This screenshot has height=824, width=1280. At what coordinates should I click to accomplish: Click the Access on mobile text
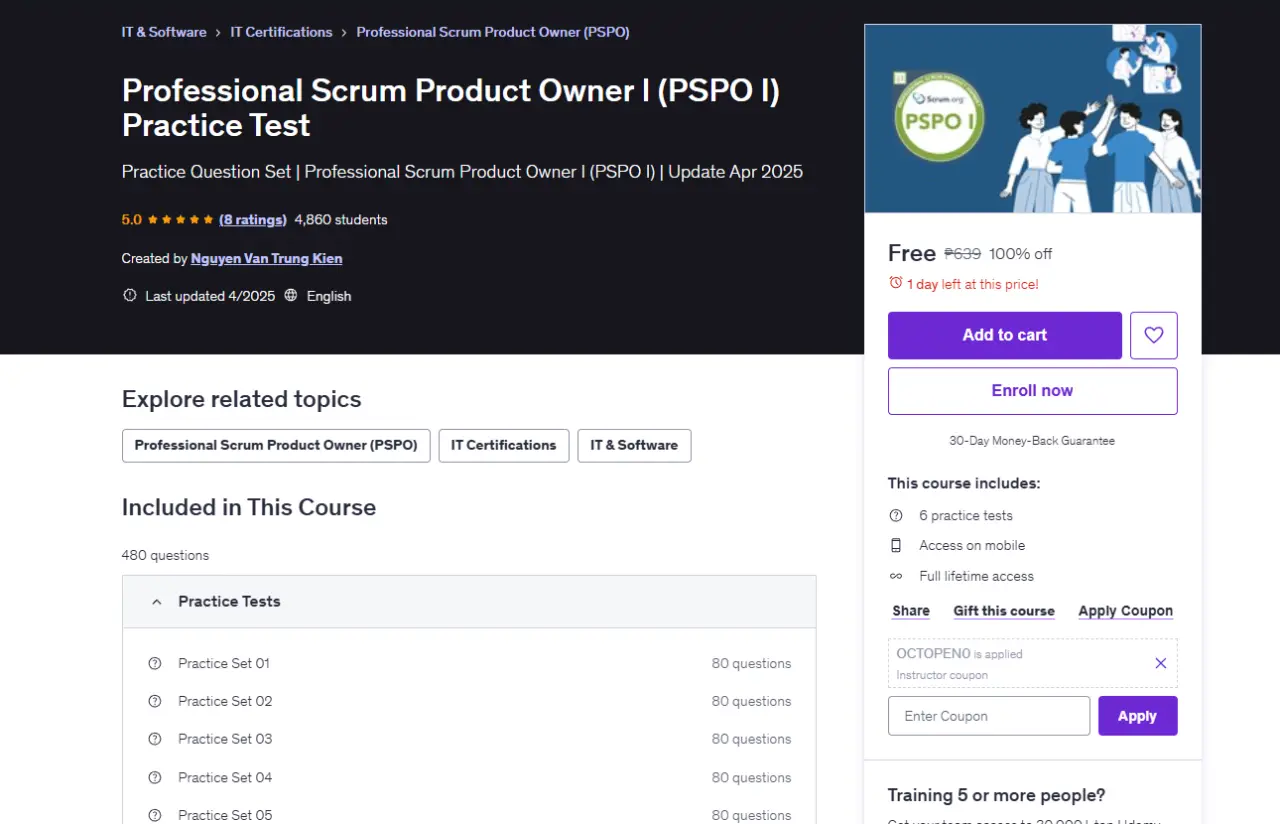[x=972, y=546]
